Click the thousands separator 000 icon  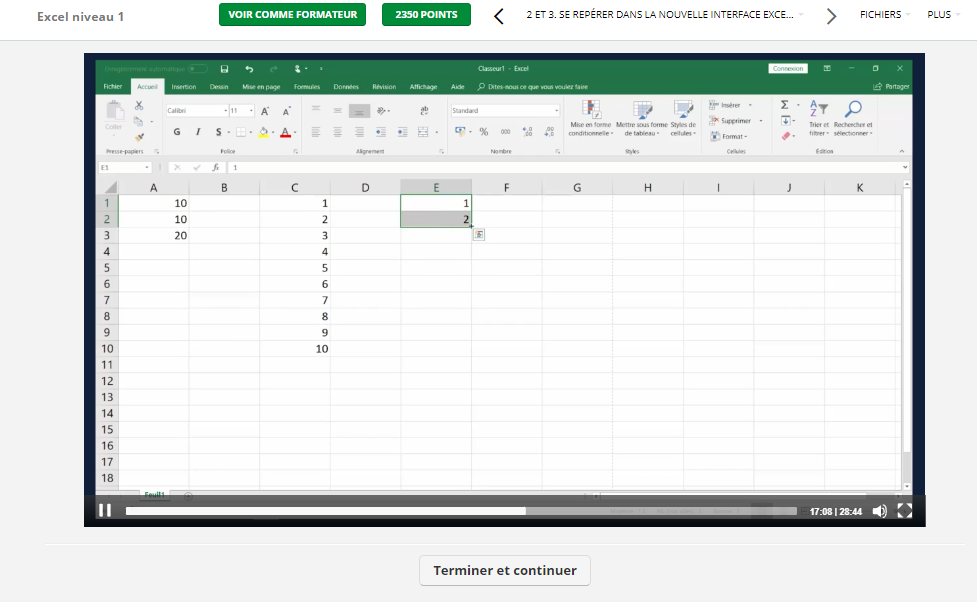pos(505,131)
